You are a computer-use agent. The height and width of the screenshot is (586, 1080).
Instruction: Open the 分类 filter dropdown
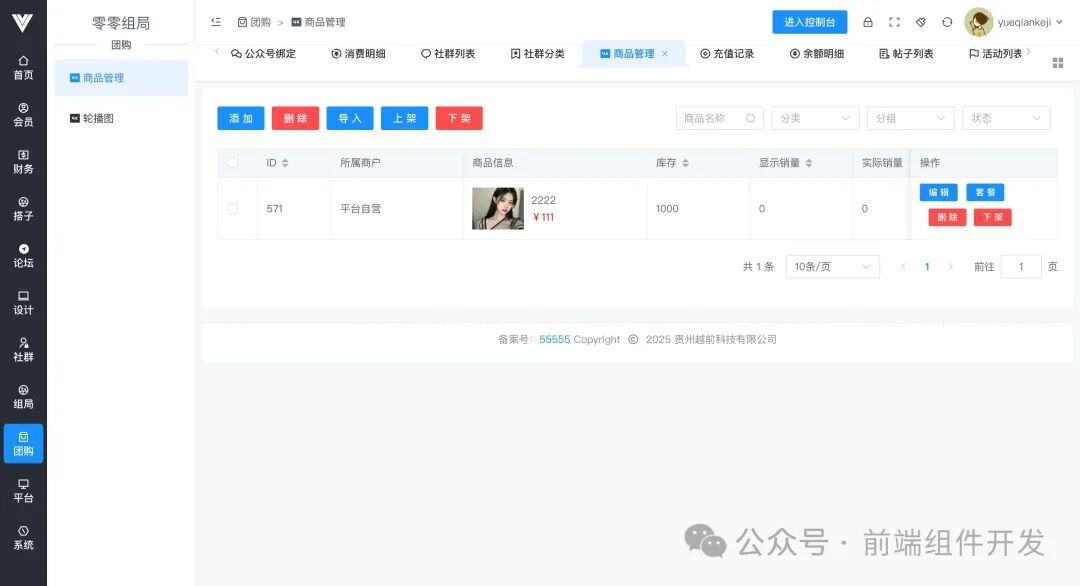815,117
